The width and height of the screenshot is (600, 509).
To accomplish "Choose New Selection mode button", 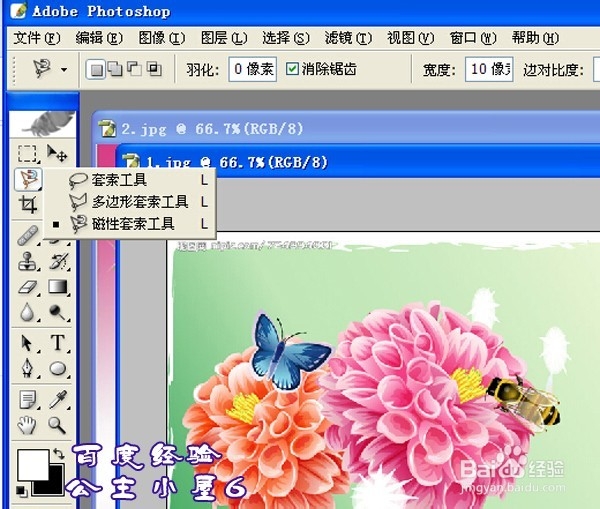I will pos(96,69).
